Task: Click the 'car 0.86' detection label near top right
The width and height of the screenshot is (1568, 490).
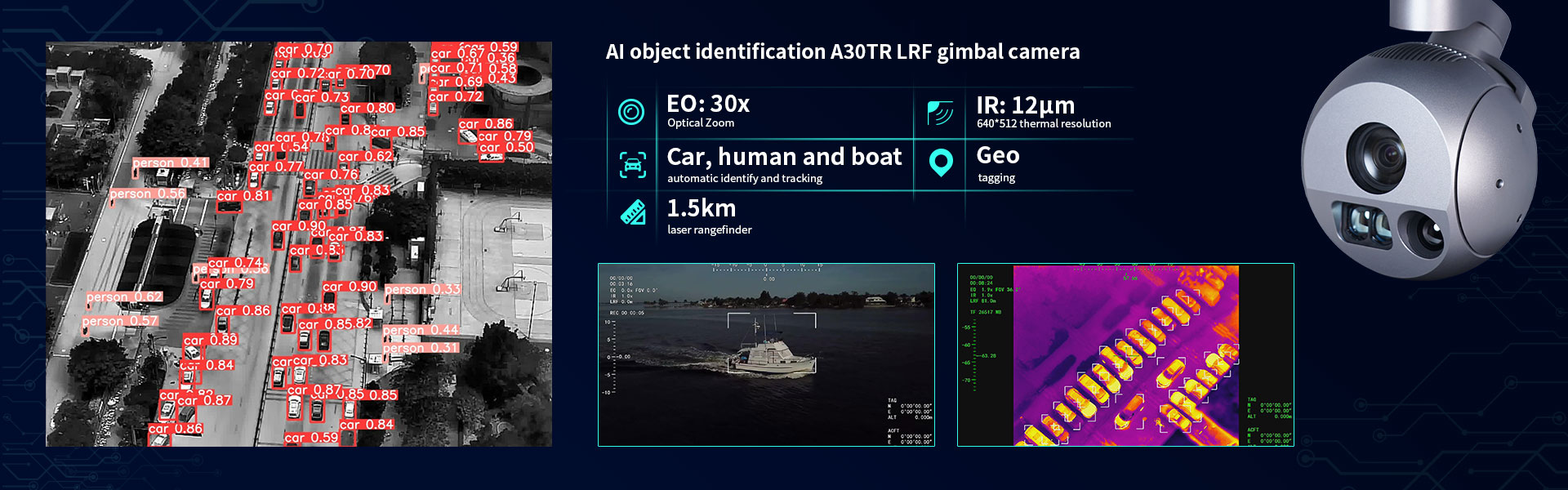Action: click(486, 124)
